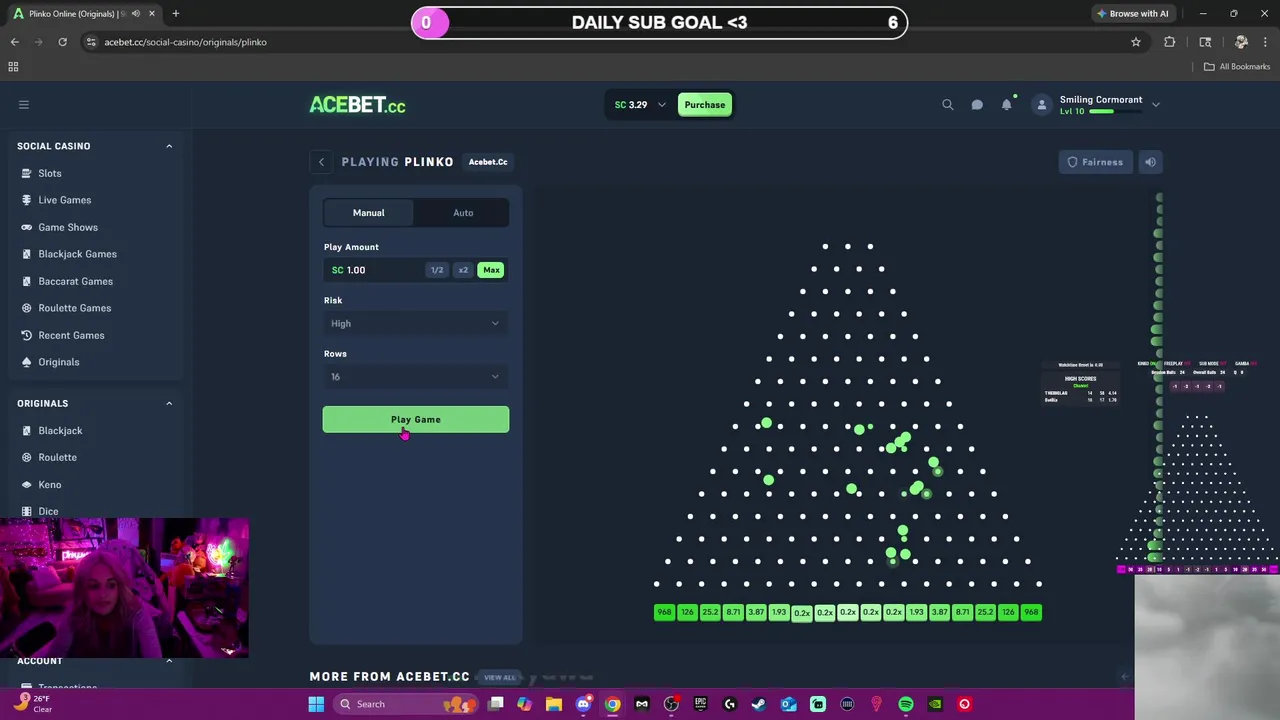Open Keno under Originals
This screenshot has width=1280, height=720.
point(49,484)
